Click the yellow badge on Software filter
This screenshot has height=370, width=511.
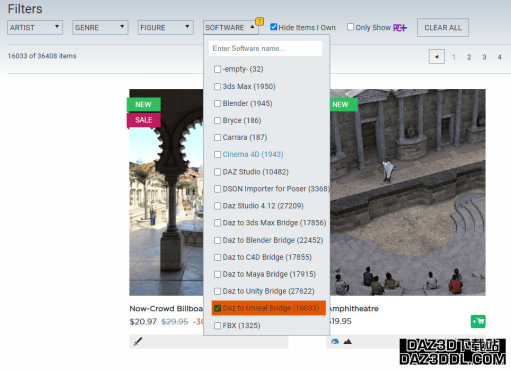[x=260, y=21]
